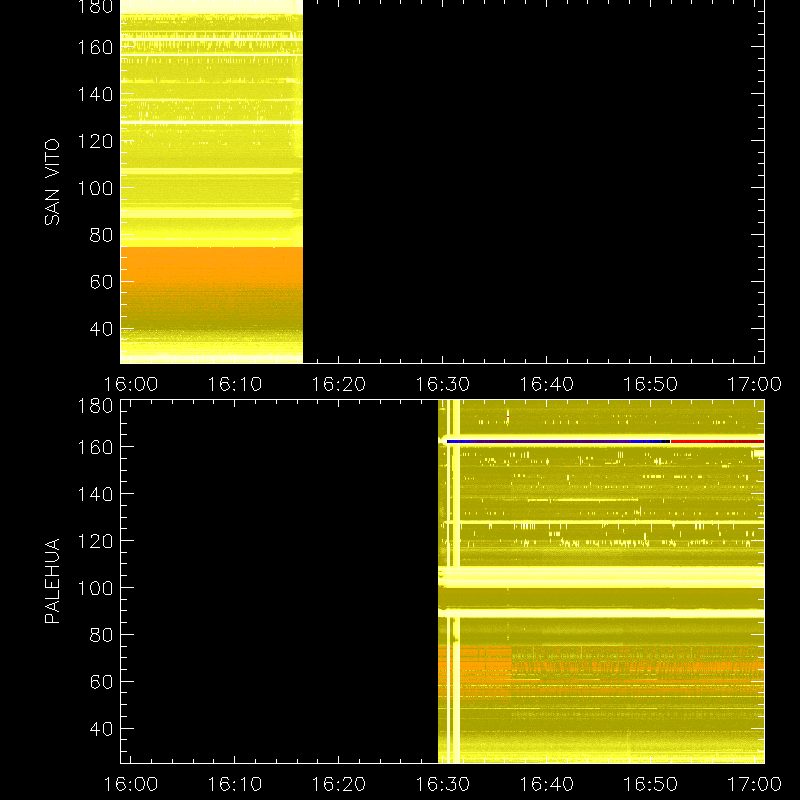This screenshot has width=800, height=800.
Task: Click 17:00 time label under PALEHUA plot
Action: pyautogui.click(x=754, y=784)
